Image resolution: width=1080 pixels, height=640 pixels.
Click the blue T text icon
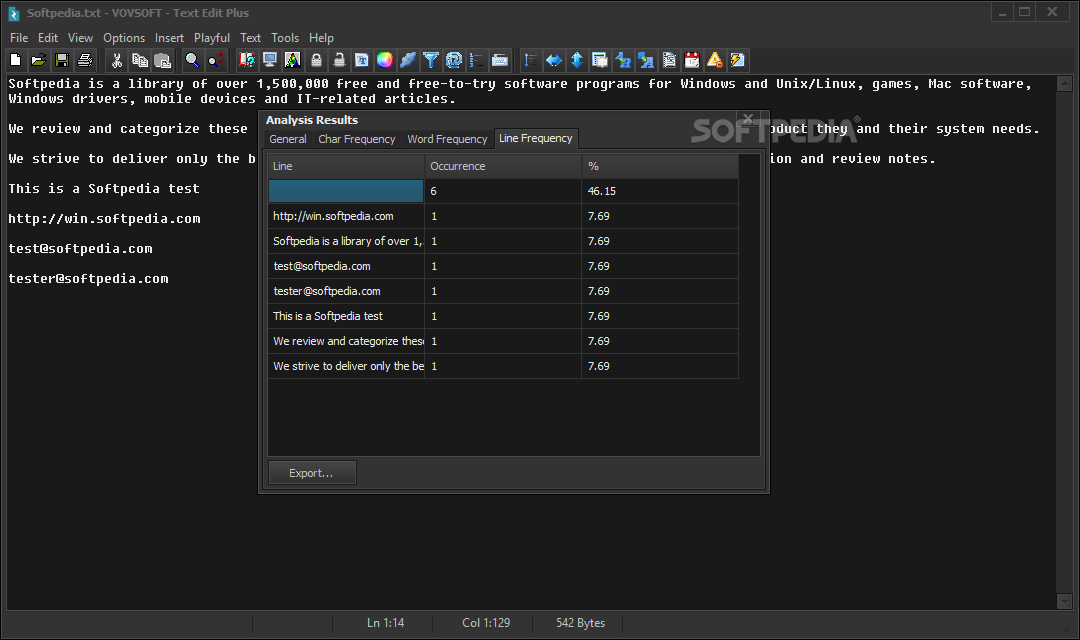pyautogui.click(x=362, y=61)
